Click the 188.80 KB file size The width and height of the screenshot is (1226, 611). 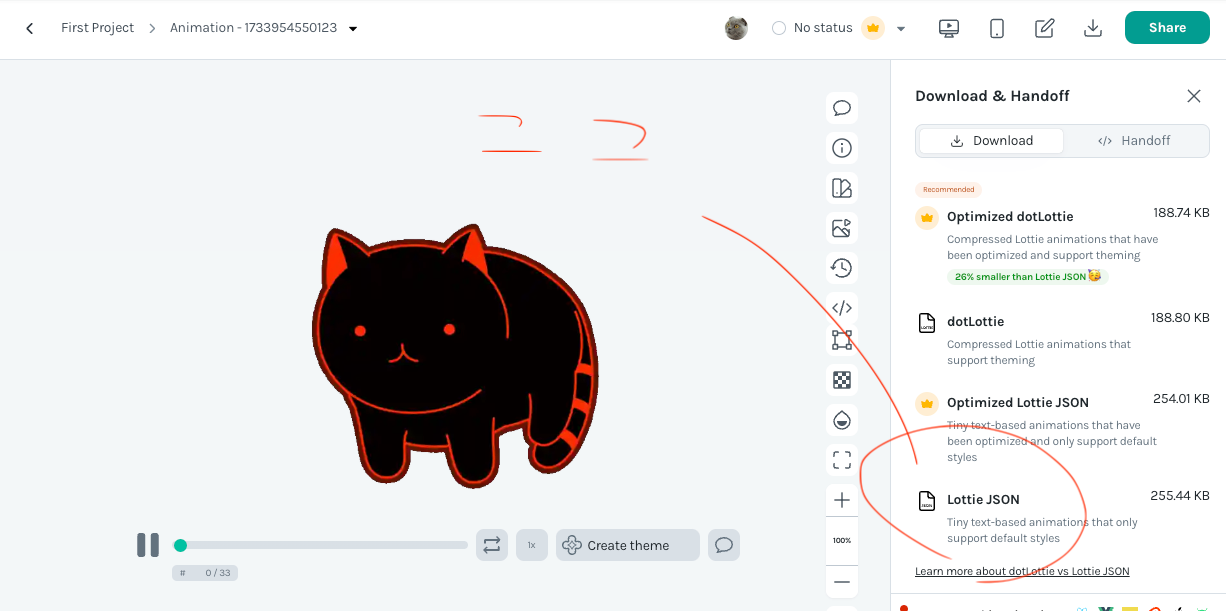(1181, 318)
